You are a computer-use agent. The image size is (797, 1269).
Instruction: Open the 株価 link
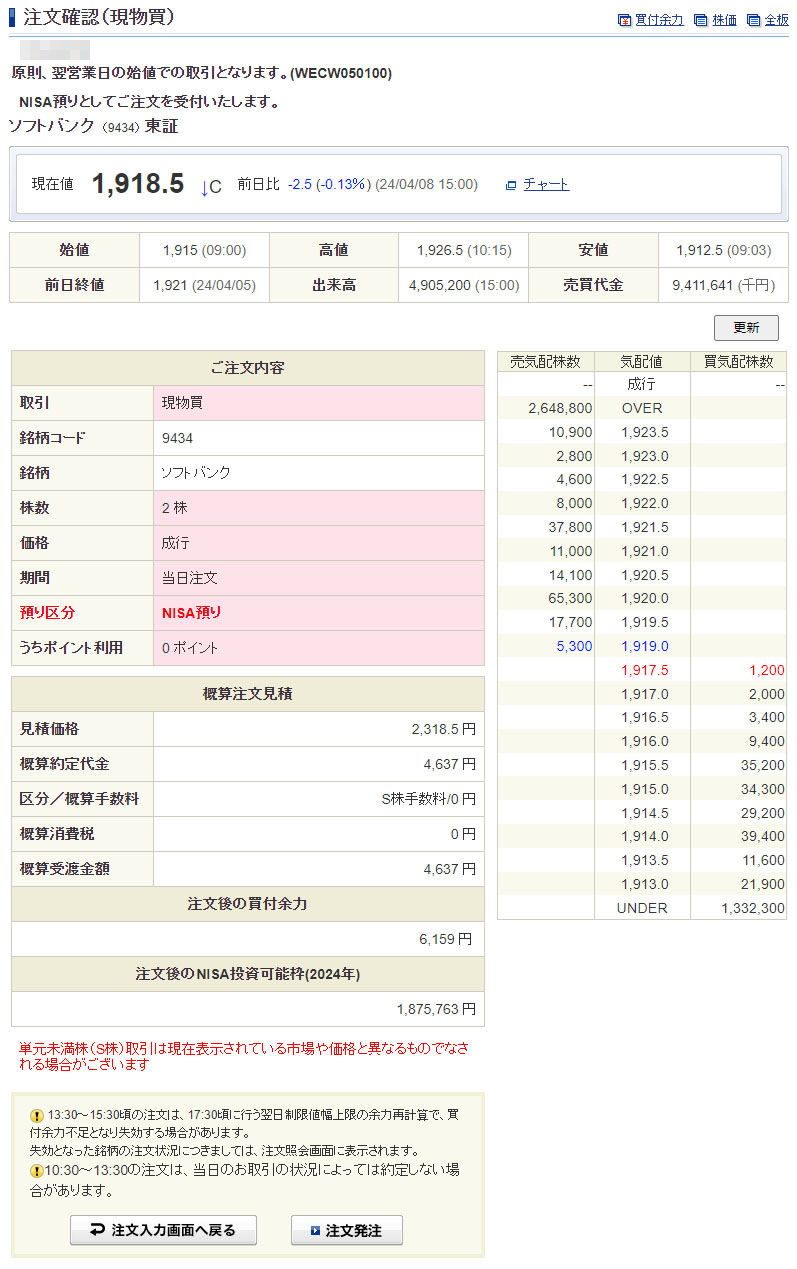coord(724,20)
